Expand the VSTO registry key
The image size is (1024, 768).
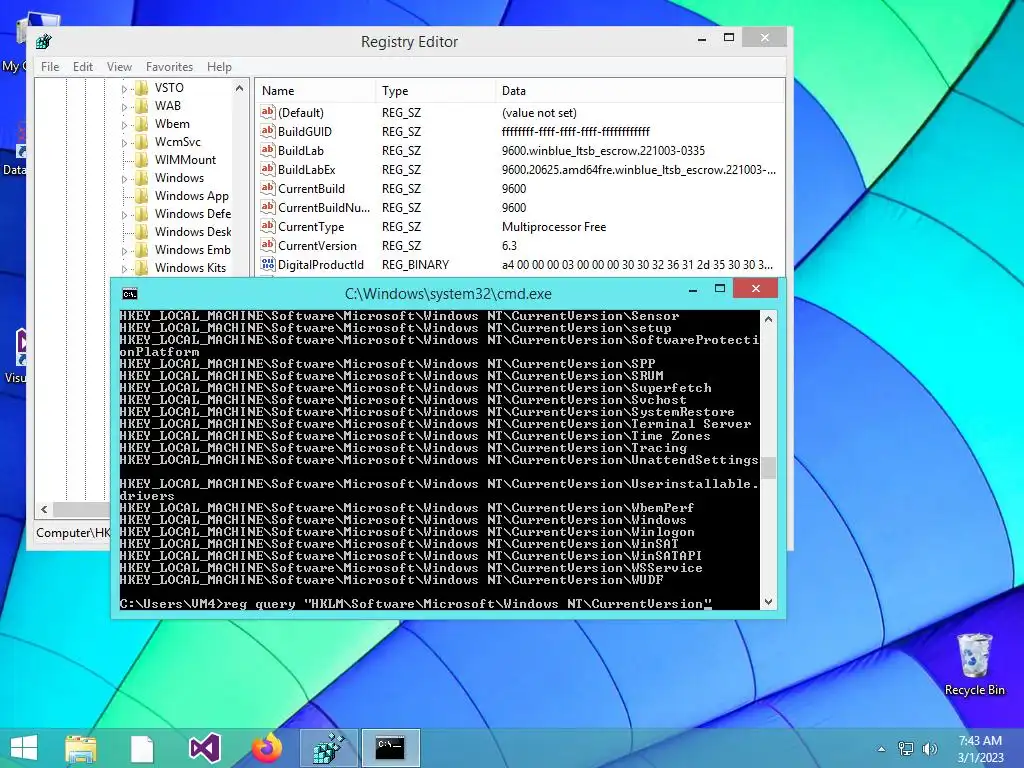(124, 88)
